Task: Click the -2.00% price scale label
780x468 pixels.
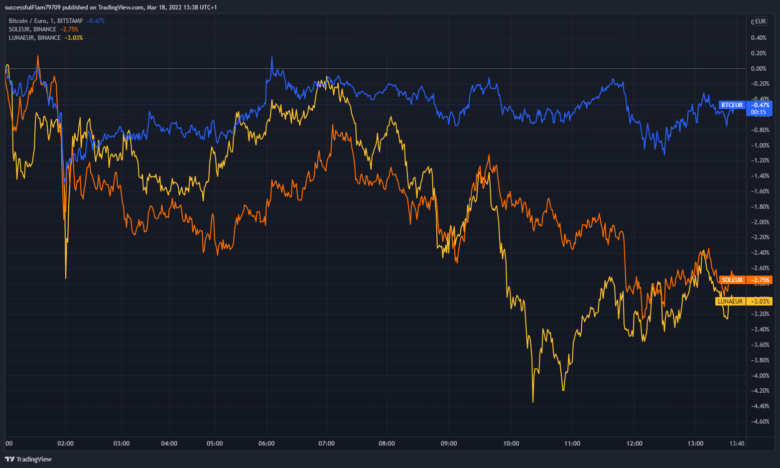Action: click(760, 222)
